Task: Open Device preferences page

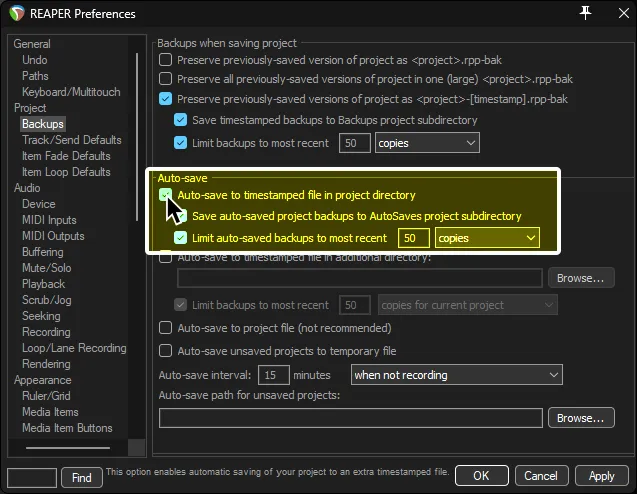Action: coord(39,204)
